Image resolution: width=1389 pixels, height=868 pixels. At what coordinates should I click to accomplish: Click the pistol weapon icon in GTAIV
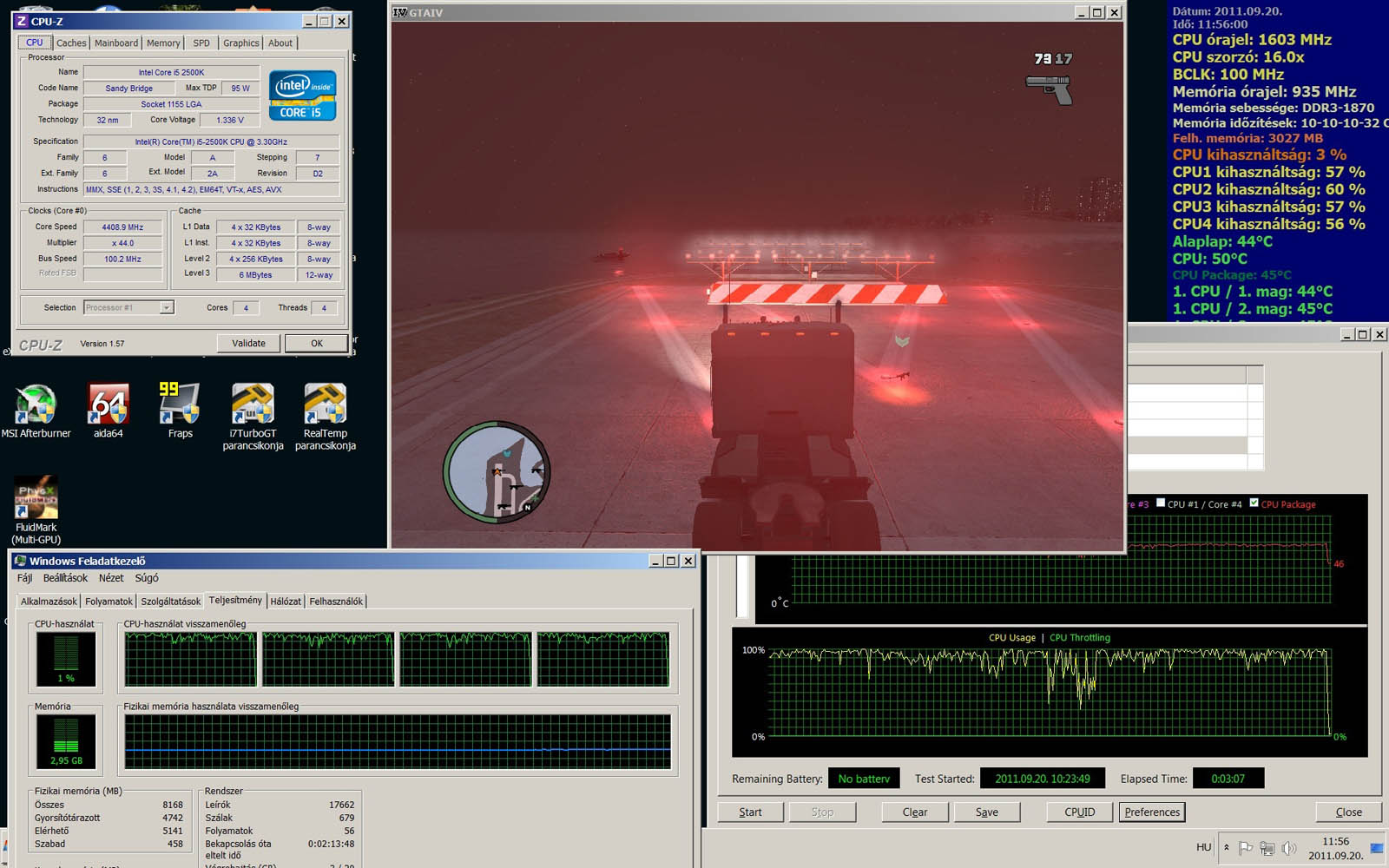pos(1049,89)
